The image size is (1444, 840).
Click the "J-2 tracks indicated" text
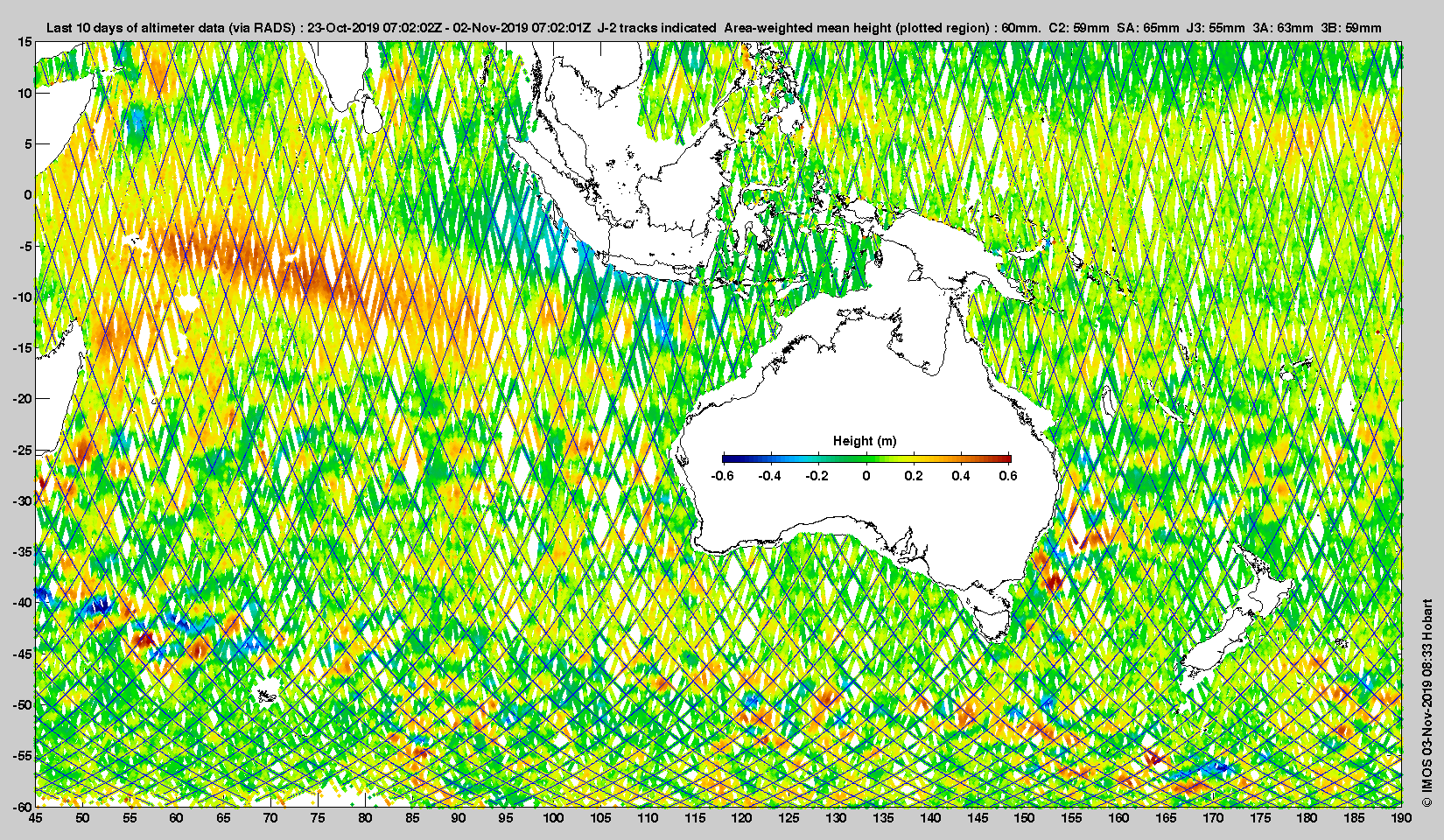(x=656, y=28)
